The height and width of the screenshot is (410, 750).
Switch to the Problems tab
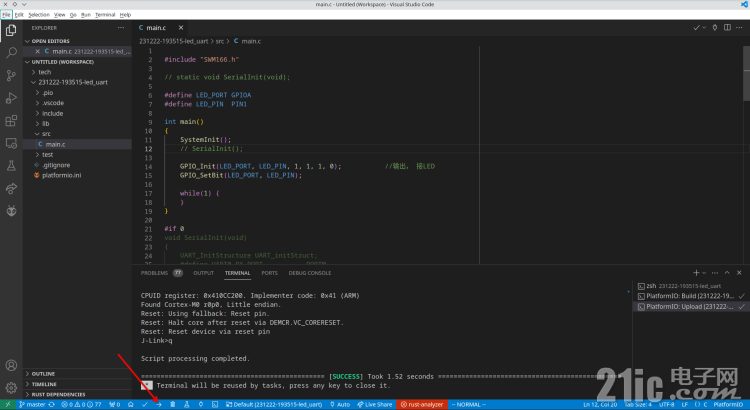click(x=161, y=273)
